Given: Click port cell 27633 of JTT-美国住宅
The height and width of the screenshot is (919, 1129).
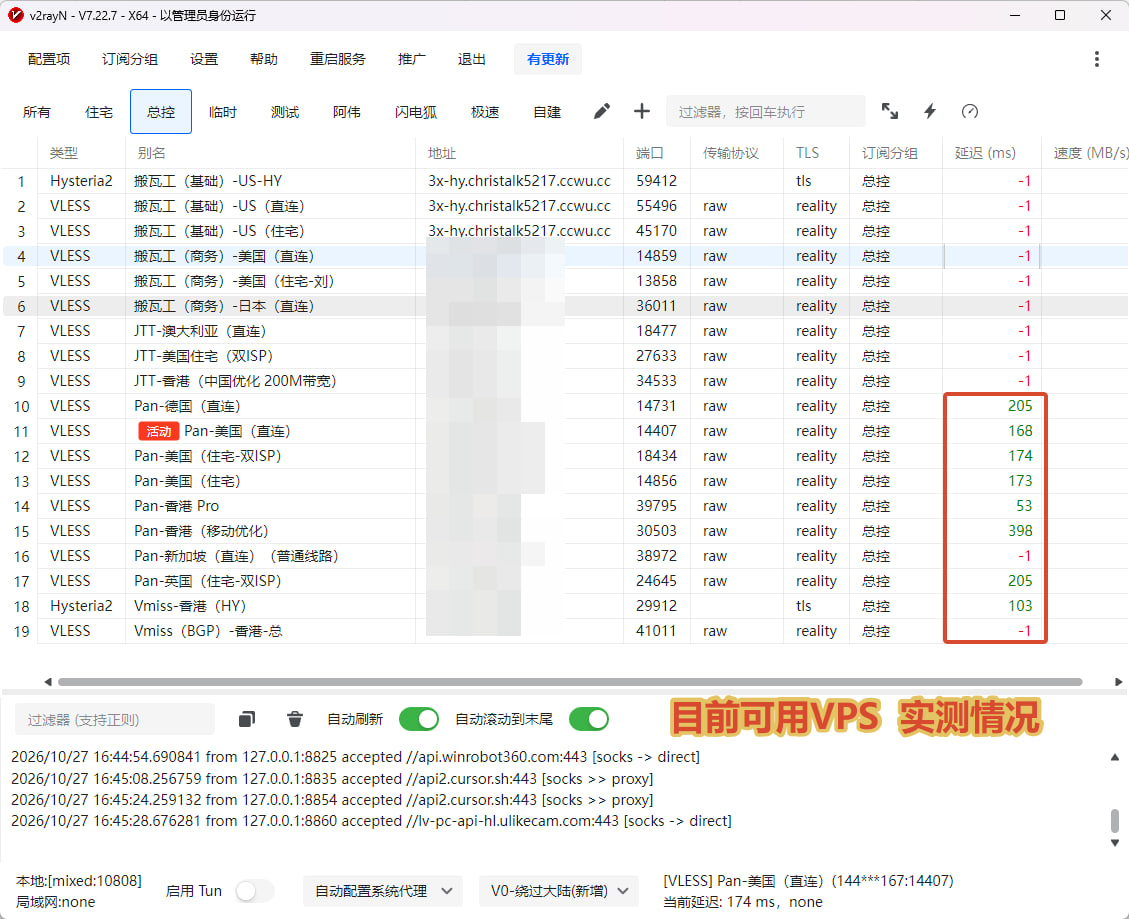Looking at the screenshot, I should [657, 356].
